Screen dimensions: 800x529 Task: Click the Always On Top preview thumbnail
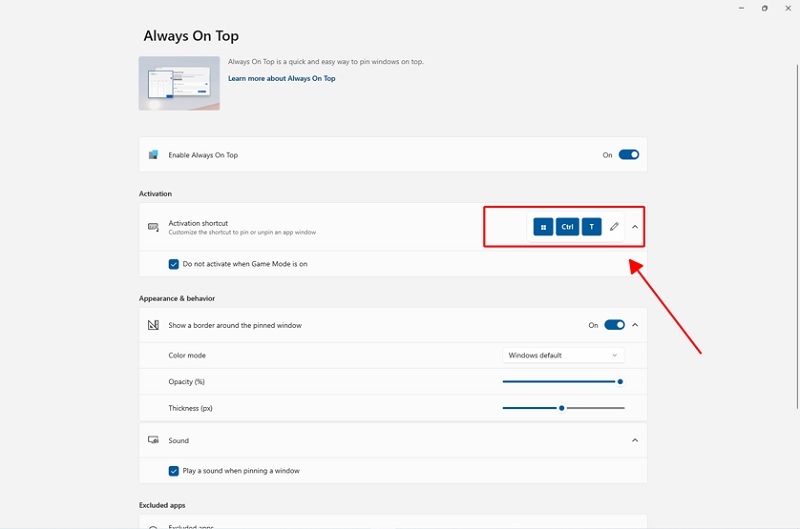(x=179, y=83)
